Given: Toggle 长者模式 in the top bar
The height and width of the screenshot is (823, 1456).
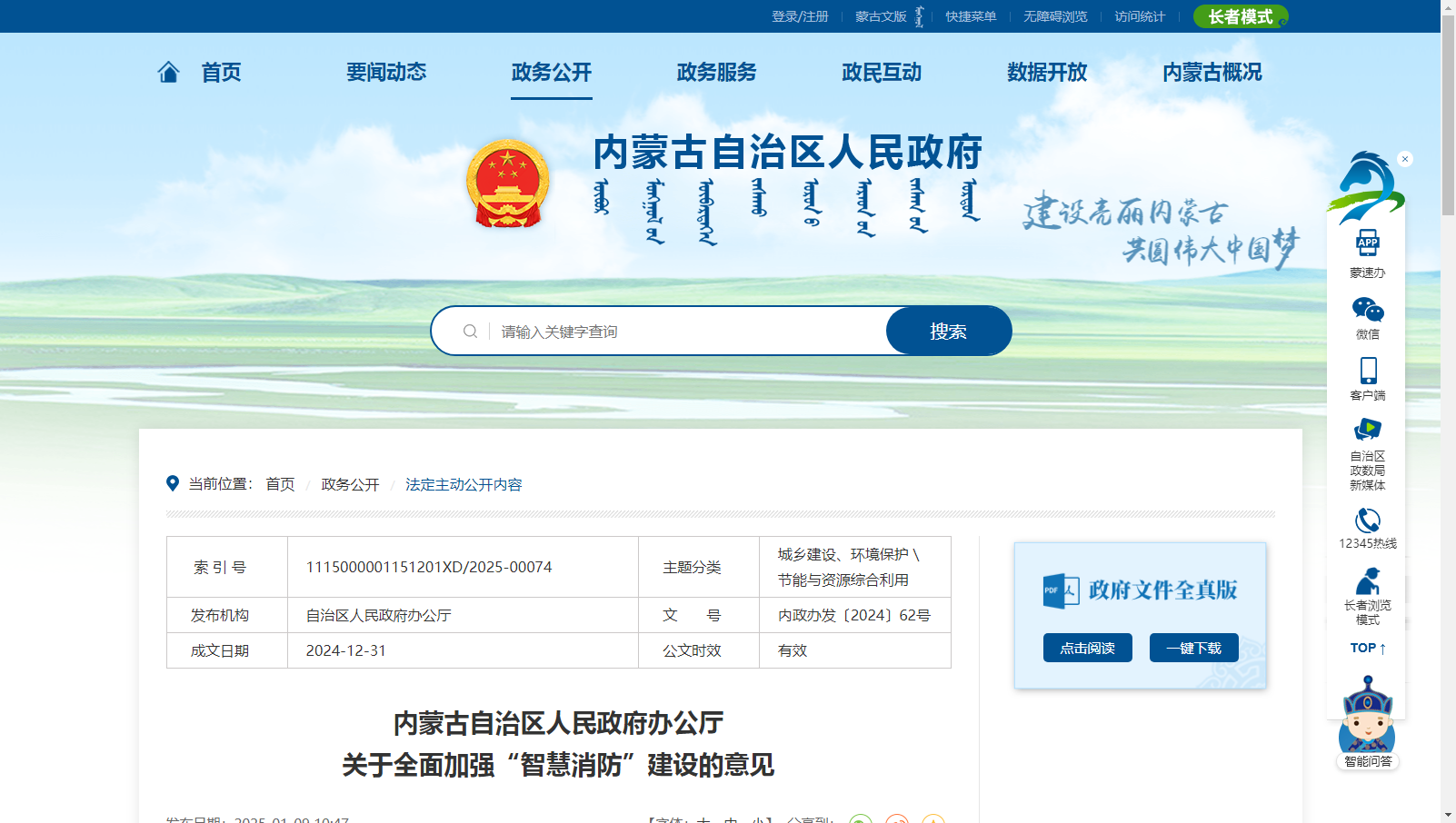Looking at the screenshot, I should (x=1240, y=16).
